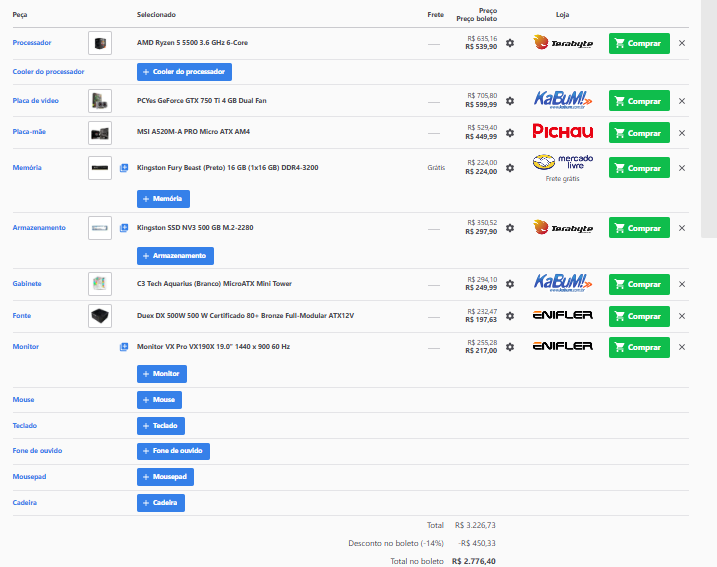
Task: Click the Aquarius case thumbnail
Action: (100, 284)
